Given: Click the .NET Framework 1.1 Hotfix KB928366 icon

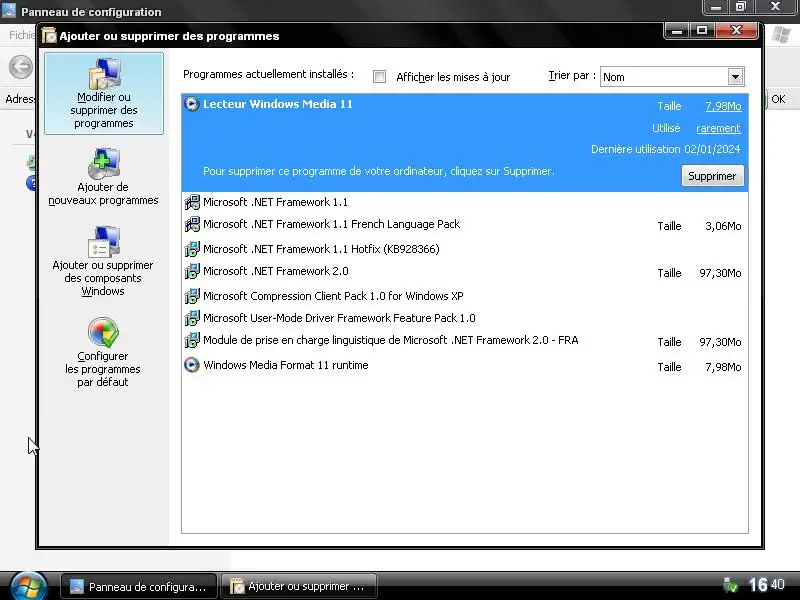Looking at the screenshot, I should pyautogui.click(x=192, y=249).
